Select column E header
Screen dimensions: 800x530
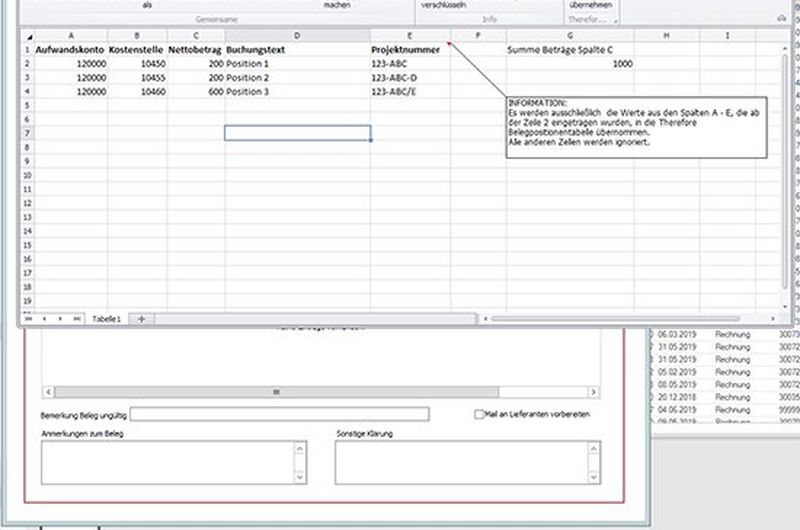tap(410, 36)
